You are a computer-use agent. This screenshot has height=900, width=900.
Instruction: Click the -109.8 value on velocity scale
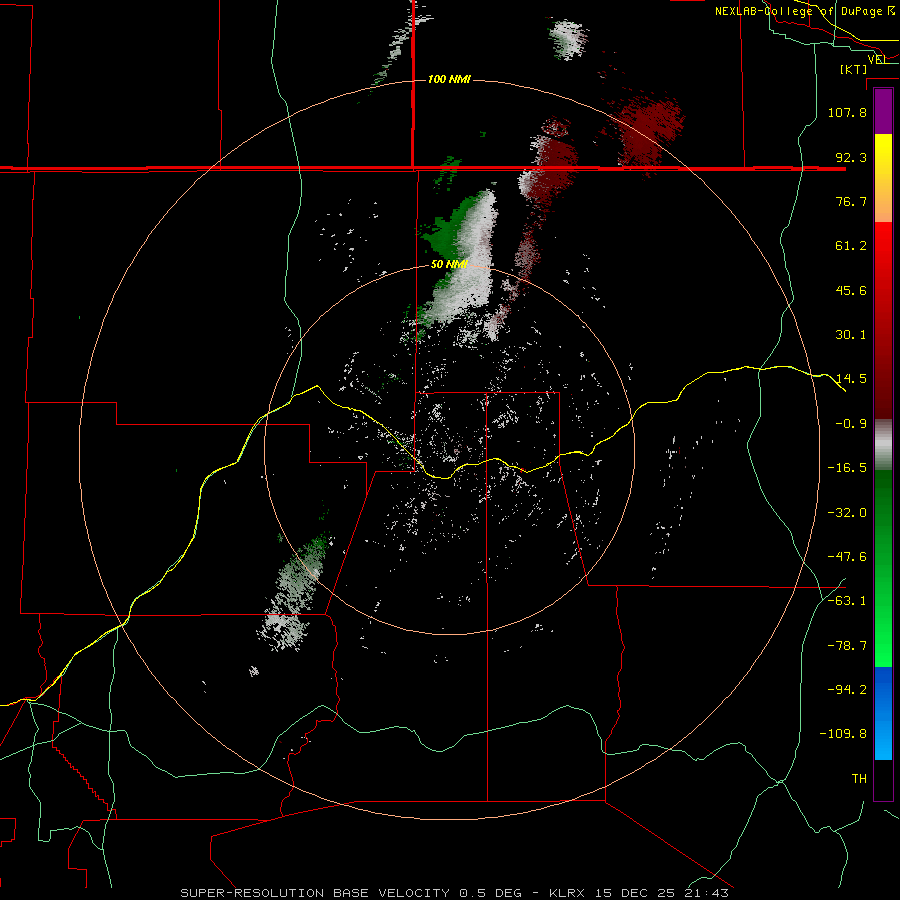[x=844, y=734]
